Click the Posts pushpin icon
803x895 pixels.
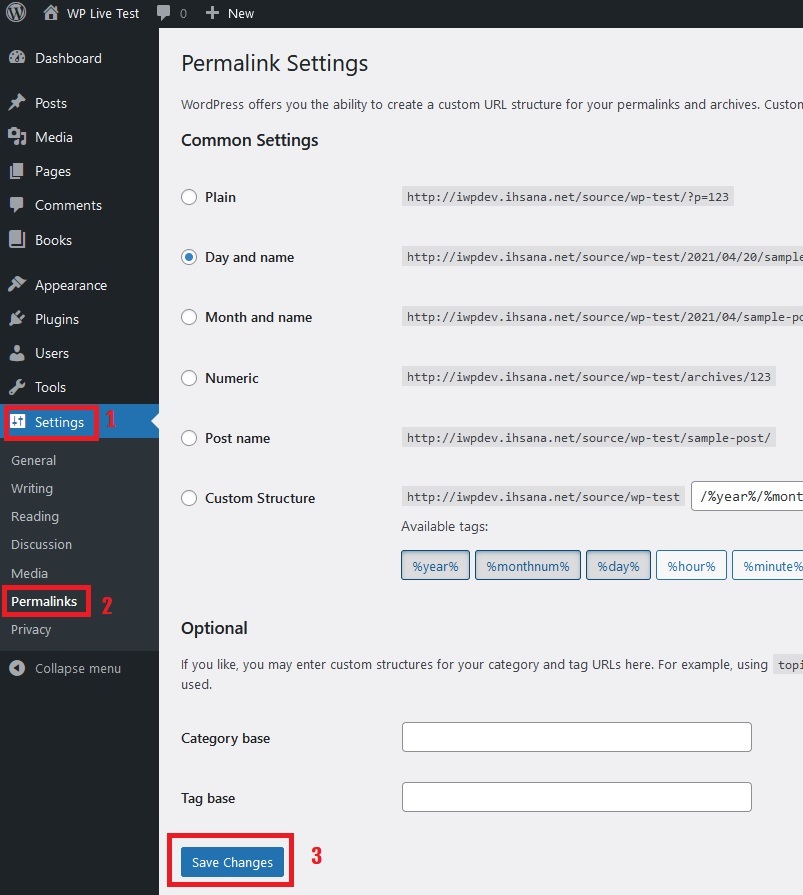coord(17,103)
